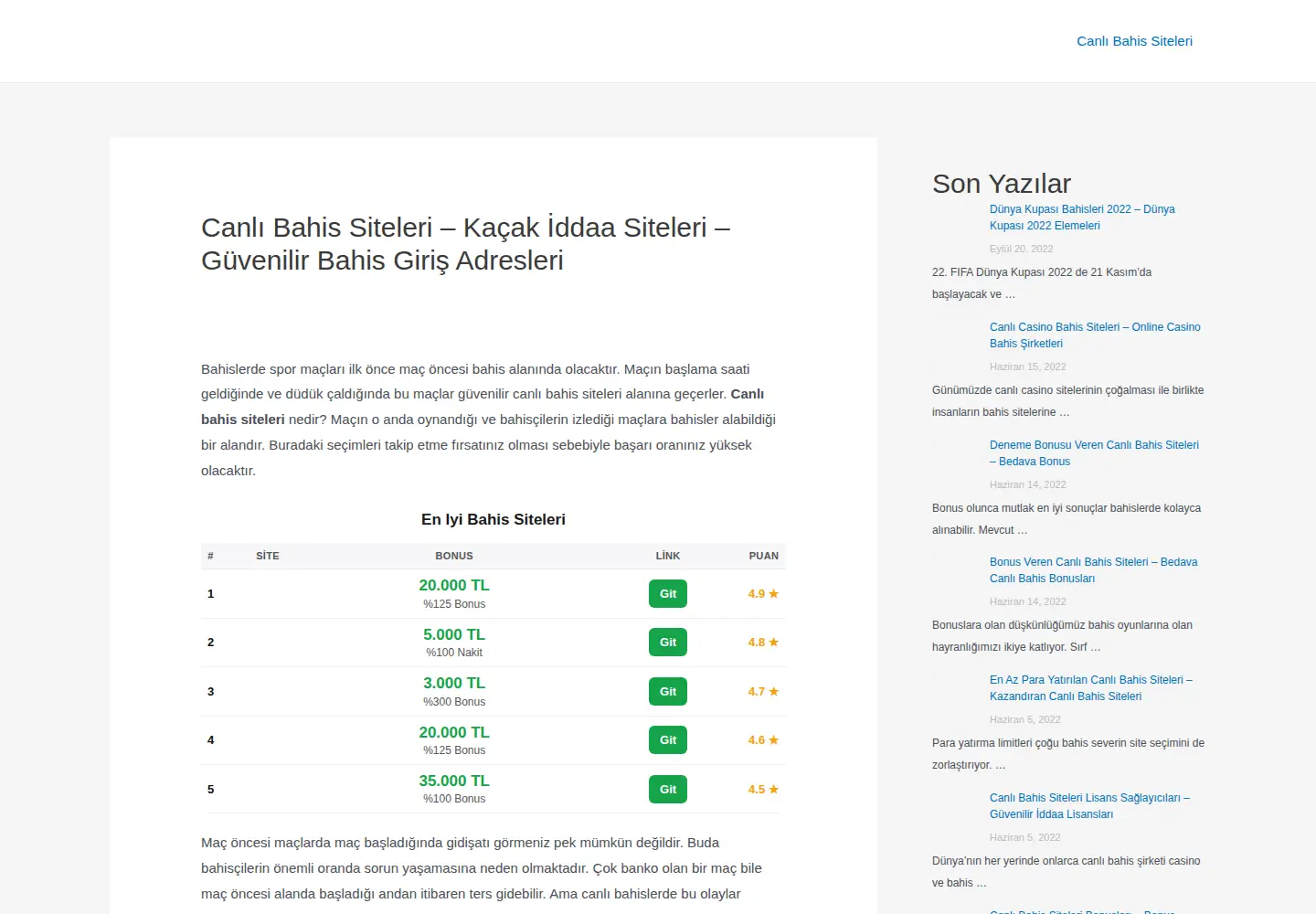Click the 4.7 star rating
This screenshot has width=1316, height=914.
(763, 692)
